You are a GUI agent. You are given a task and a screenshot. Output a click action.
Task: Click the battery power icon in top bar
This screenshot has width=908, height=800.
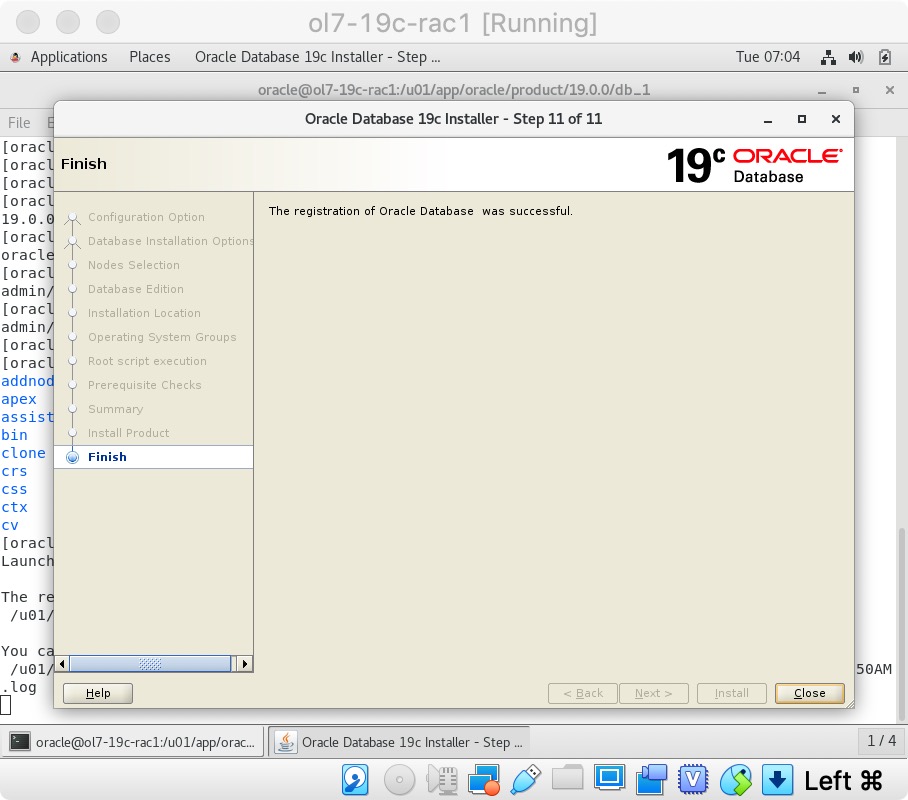pos(885,57)
